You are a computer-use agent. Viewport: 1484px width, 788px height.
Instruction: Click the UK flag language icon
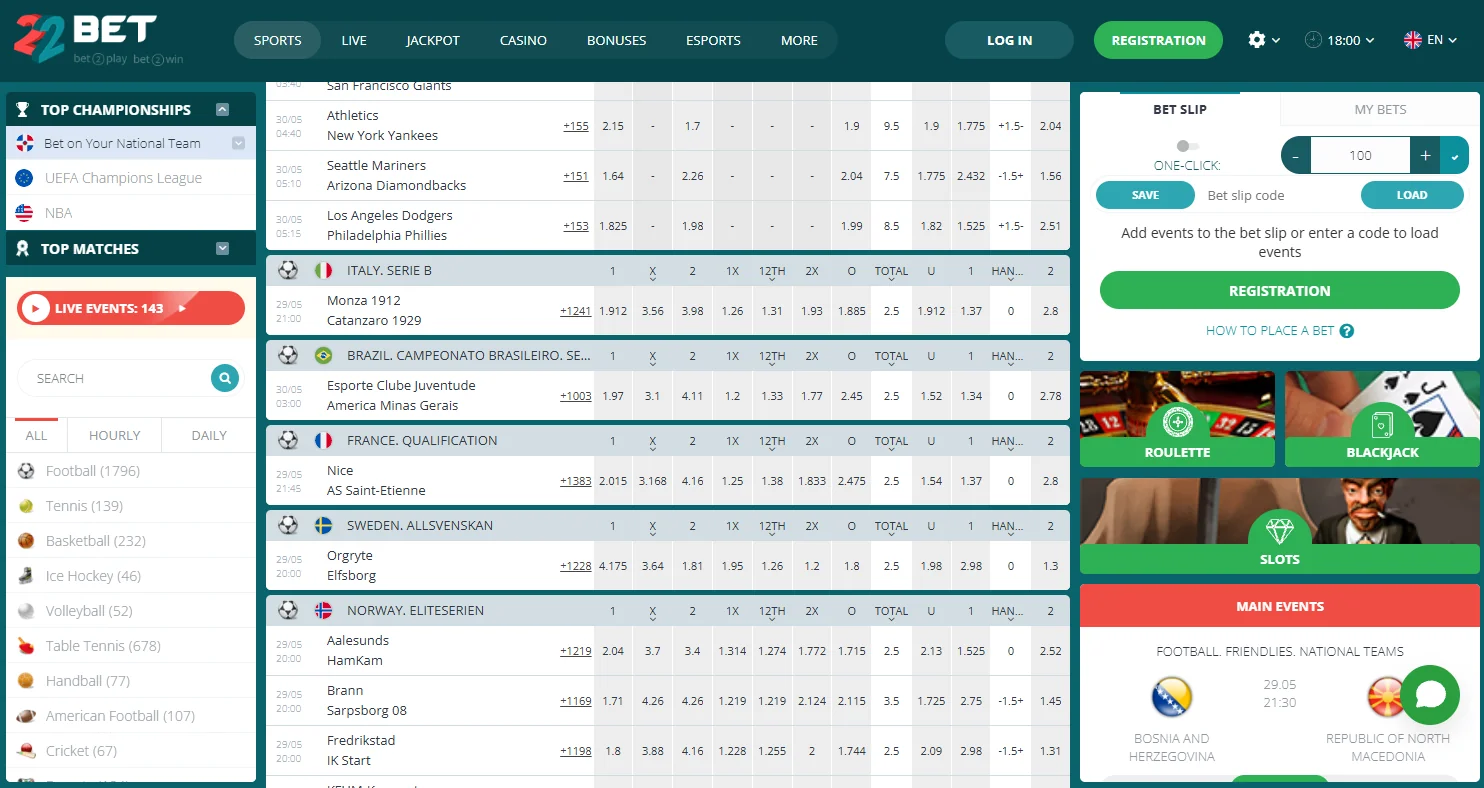pos(1413,40)
